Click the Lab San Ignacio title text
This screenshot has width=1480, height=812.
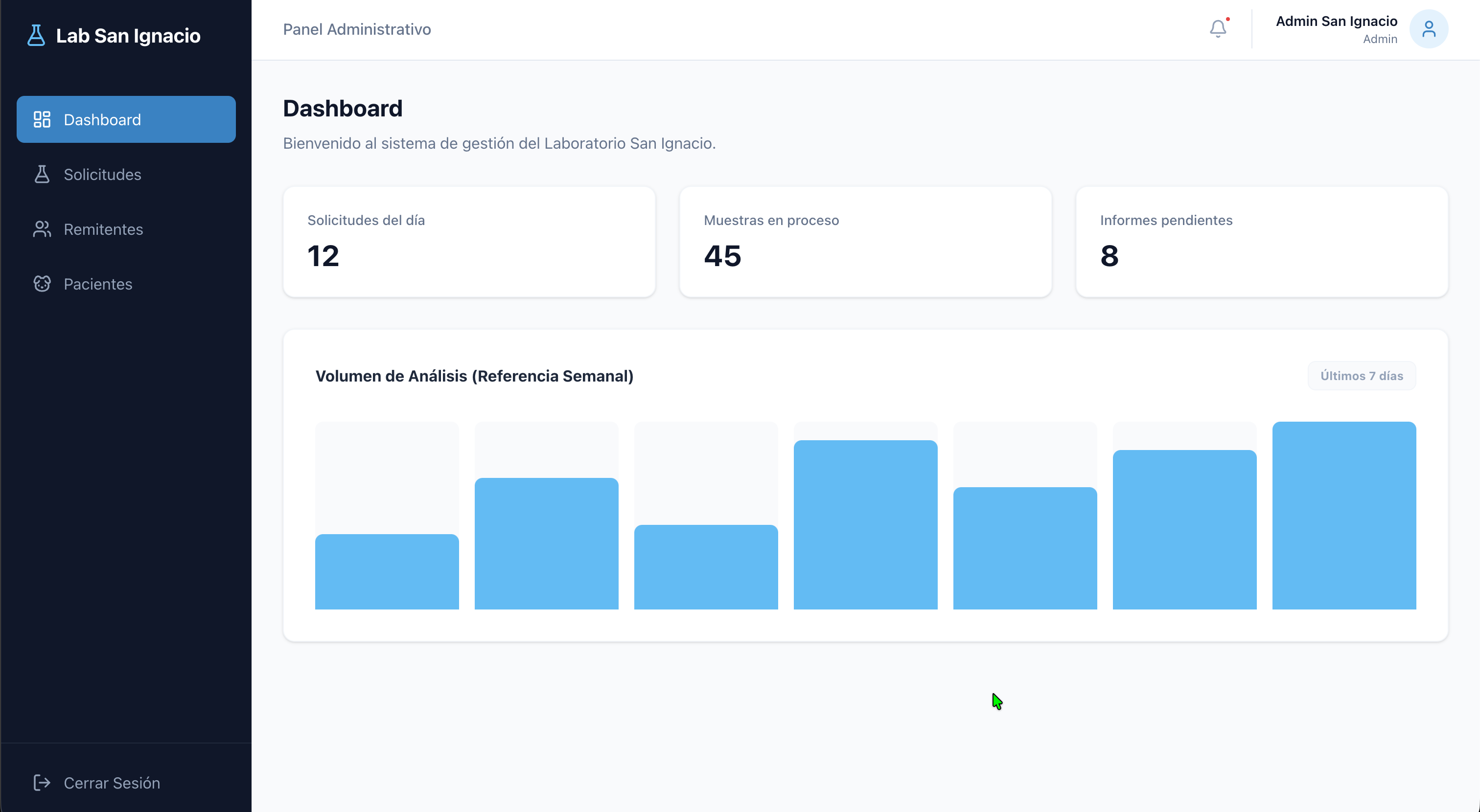[128, 36]
